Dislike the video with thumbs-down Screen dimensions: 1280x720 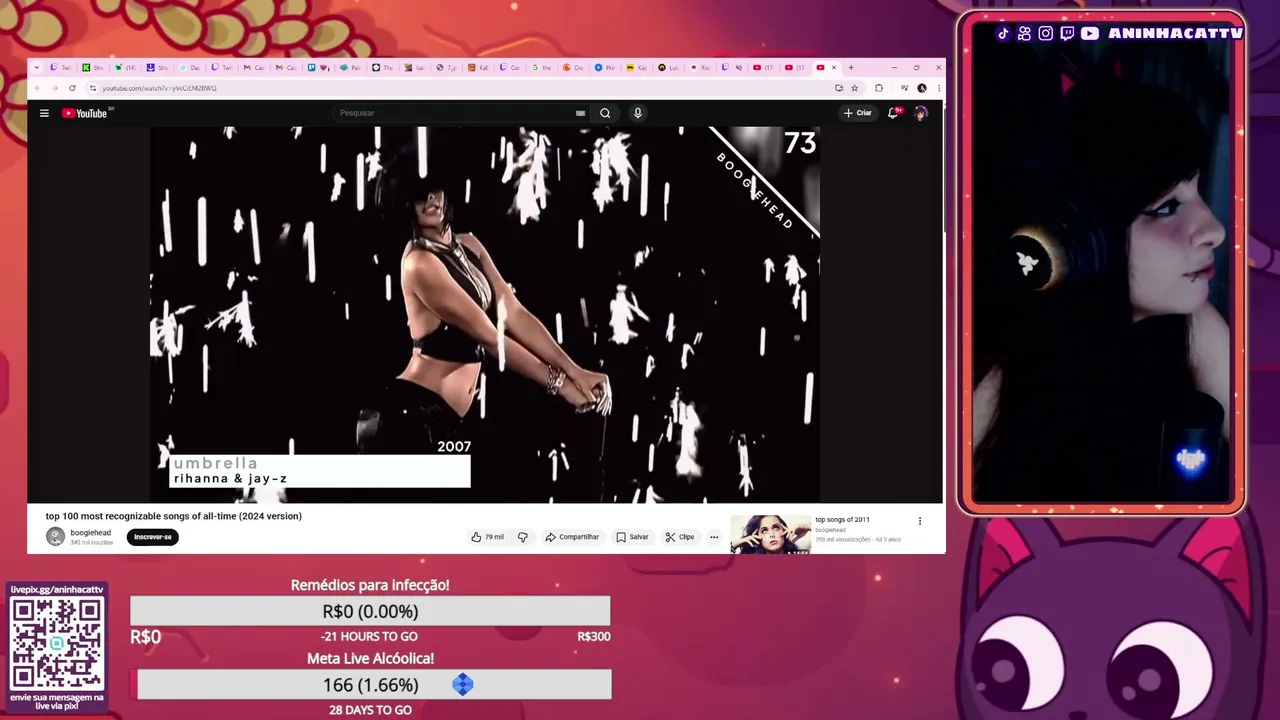coord(523,537)
